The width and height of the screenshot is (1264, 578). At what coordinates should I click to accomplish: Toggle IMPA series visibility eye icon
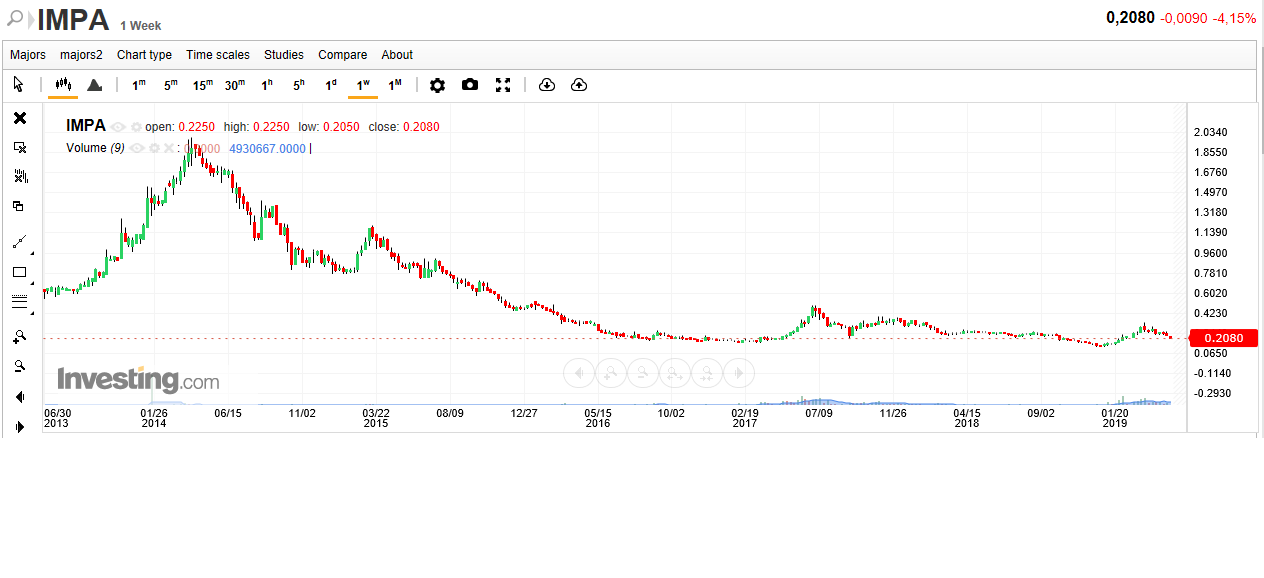[x=118, y=127]
